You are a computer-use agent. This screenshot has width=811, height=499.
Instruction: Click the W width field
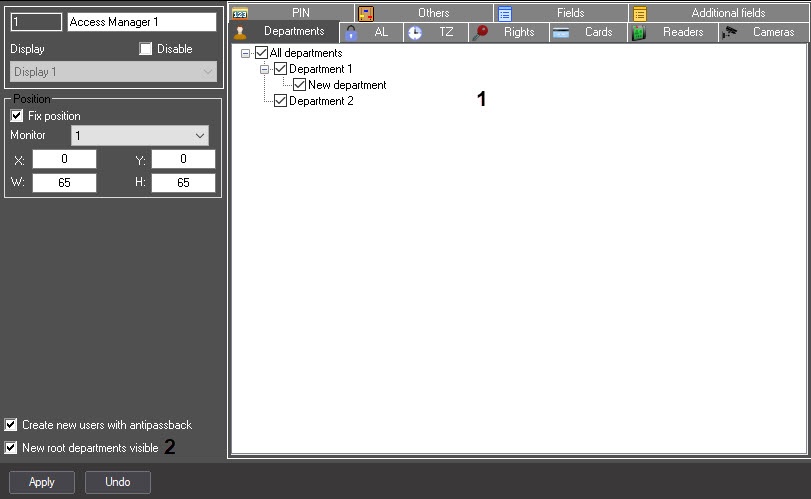coord(64,183)
